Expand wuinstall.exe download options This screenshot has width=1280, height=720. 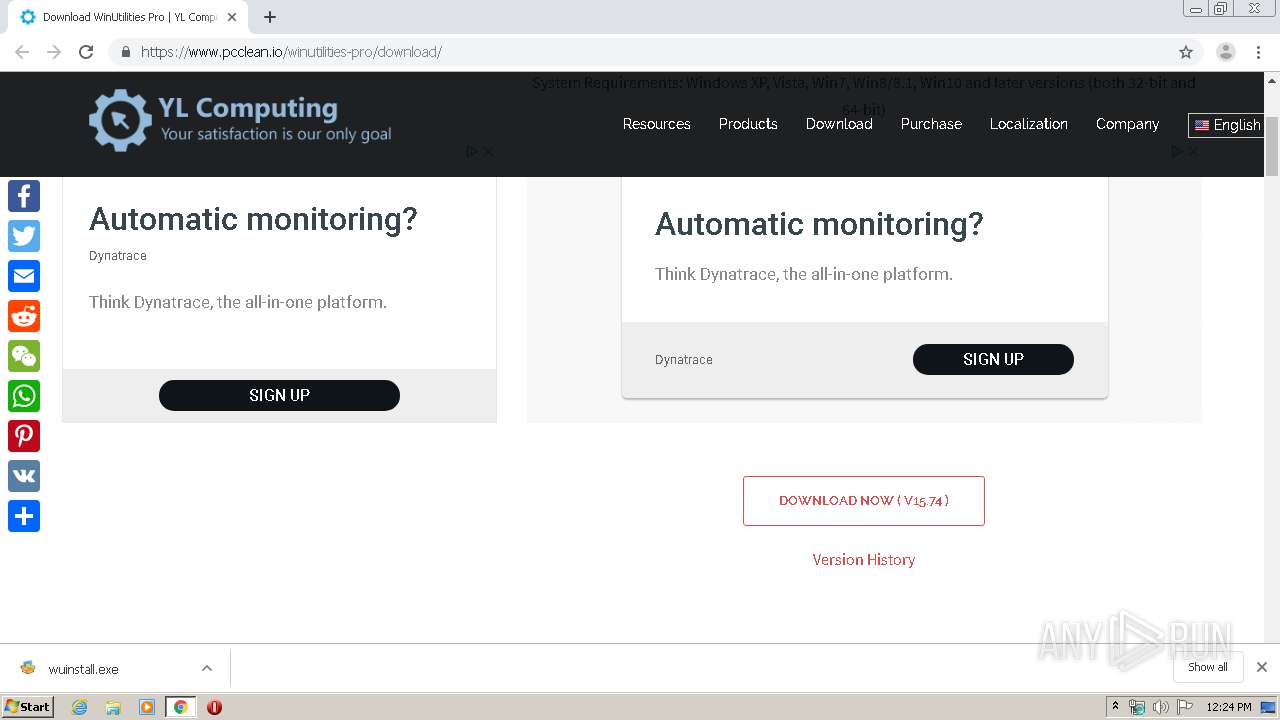[x=207, y=668]
